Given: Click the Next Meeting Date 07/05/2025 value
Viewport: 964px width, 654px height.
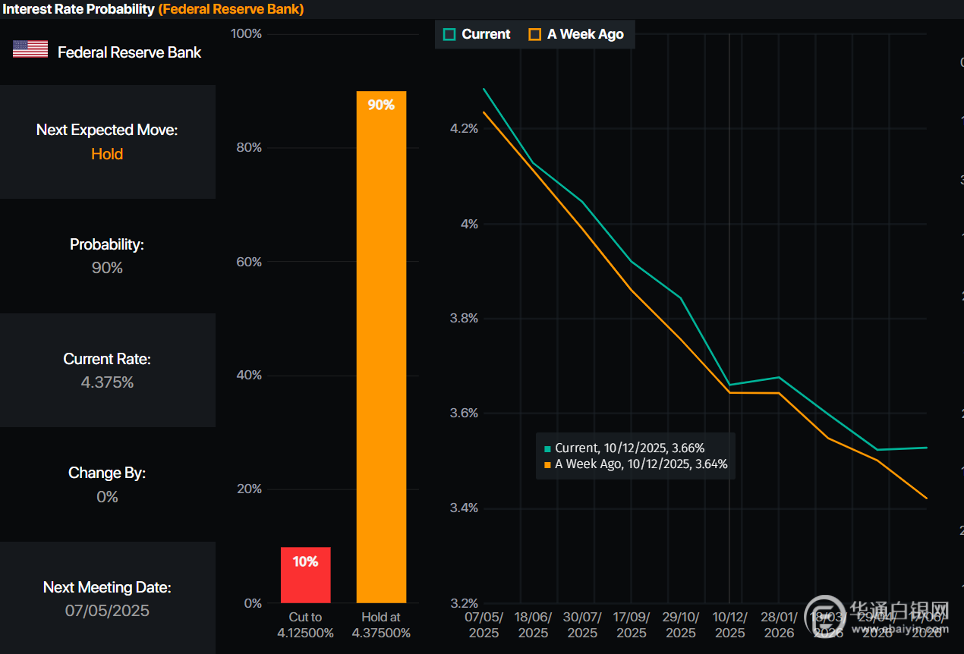Looking at the screenshot, I should (107, 610).
